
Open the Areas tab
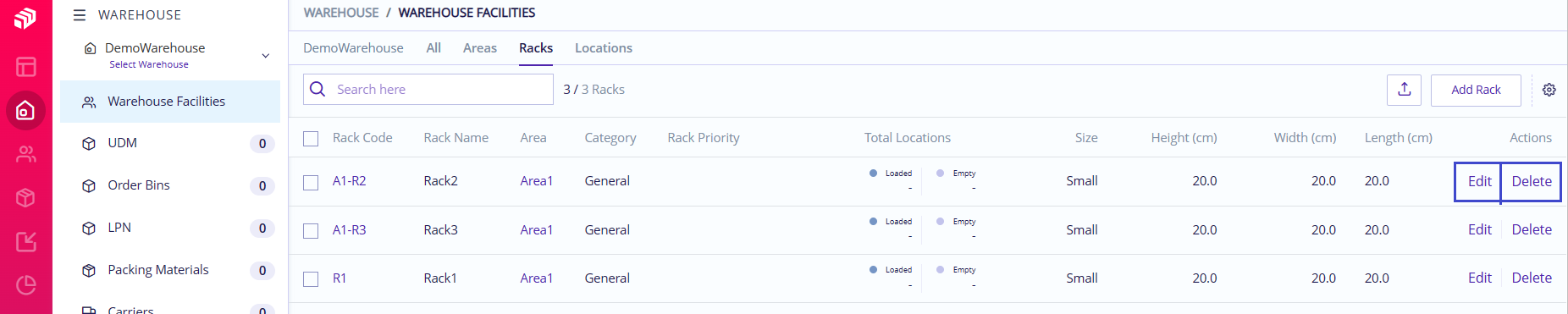point(480,48)
